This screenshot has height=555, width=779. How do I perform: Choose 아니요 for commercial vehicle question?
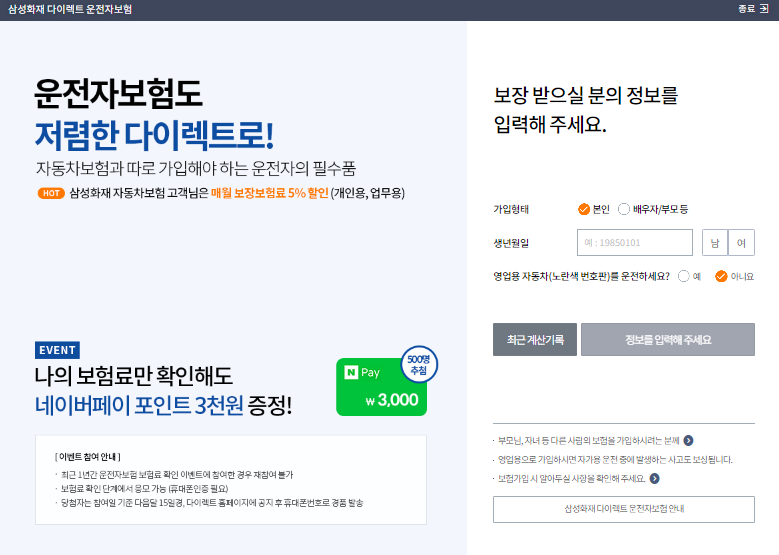pos(721,276)
